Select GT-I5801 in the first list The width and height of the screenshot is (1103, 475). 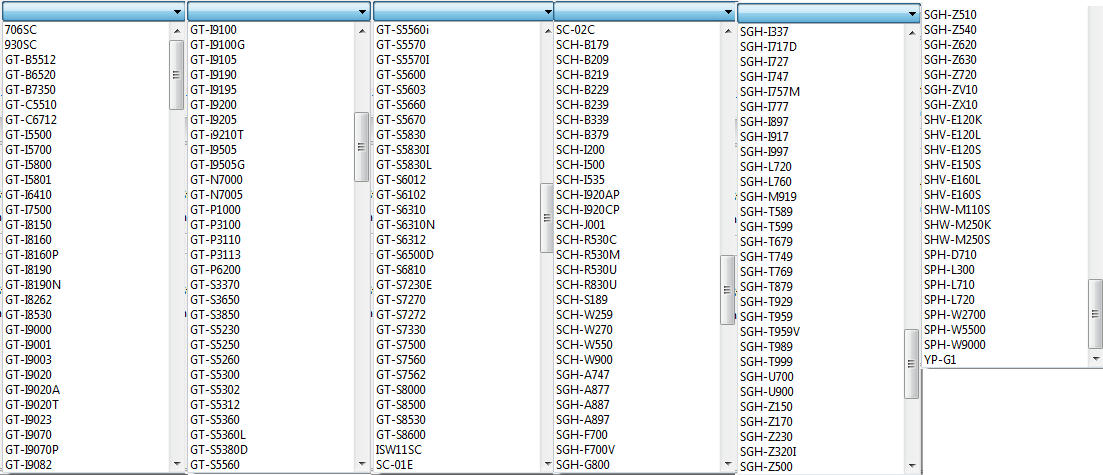(x=28, y=179)
